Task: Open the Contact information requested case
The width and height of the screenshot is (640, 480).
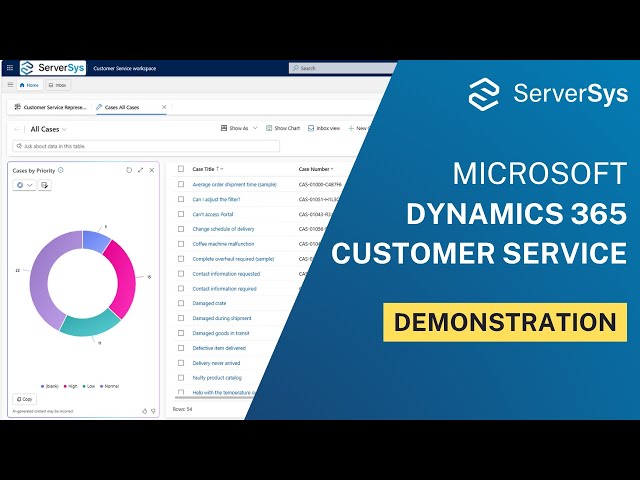Action: point(226,274)
